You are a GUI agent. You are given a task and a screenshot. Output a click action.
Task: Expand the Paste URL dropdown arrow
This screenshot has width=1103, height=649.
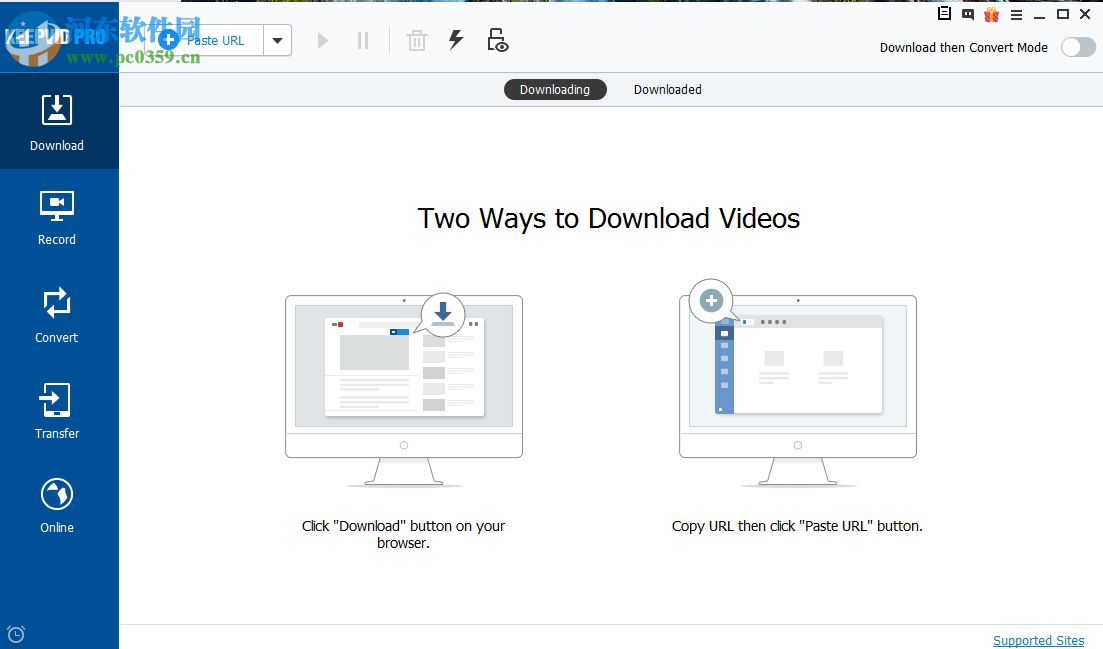(x=278, y=41)
